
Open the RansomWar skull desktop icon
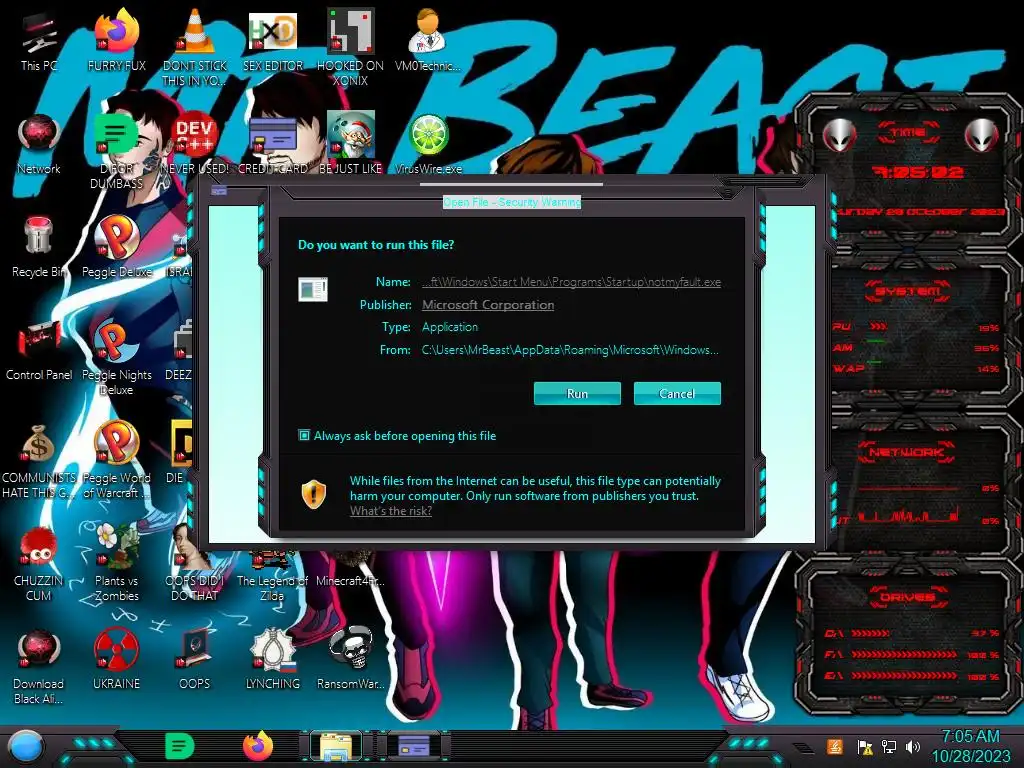350,660
